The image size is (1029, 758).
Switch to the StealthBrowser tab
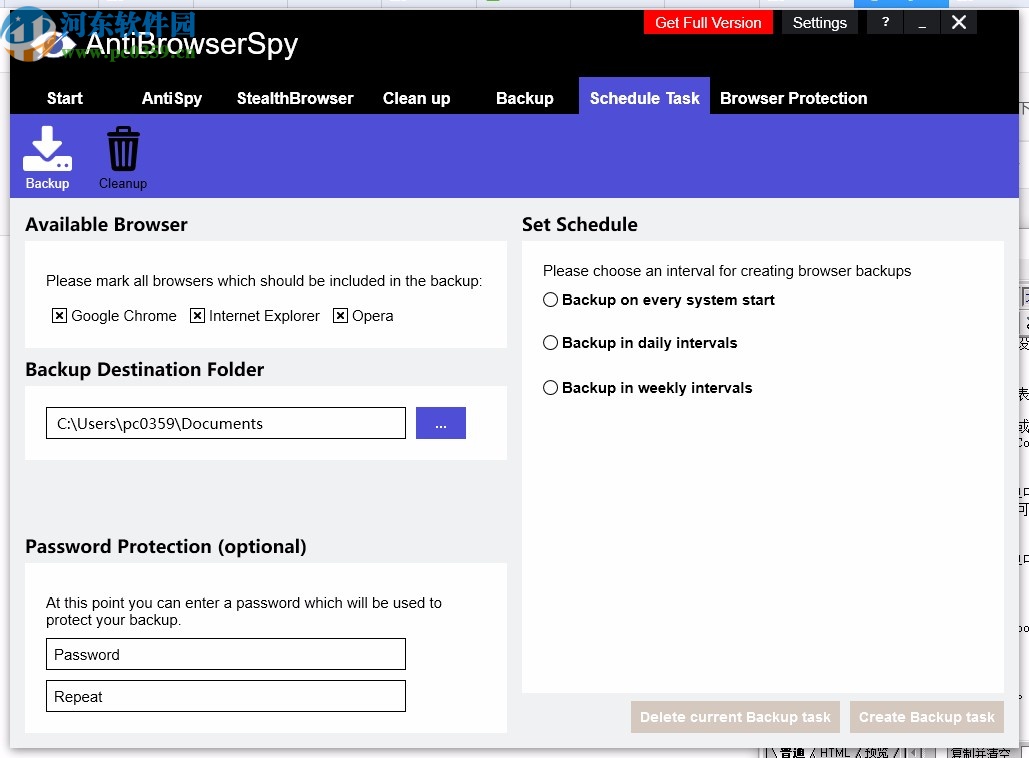tap(295, 98)
